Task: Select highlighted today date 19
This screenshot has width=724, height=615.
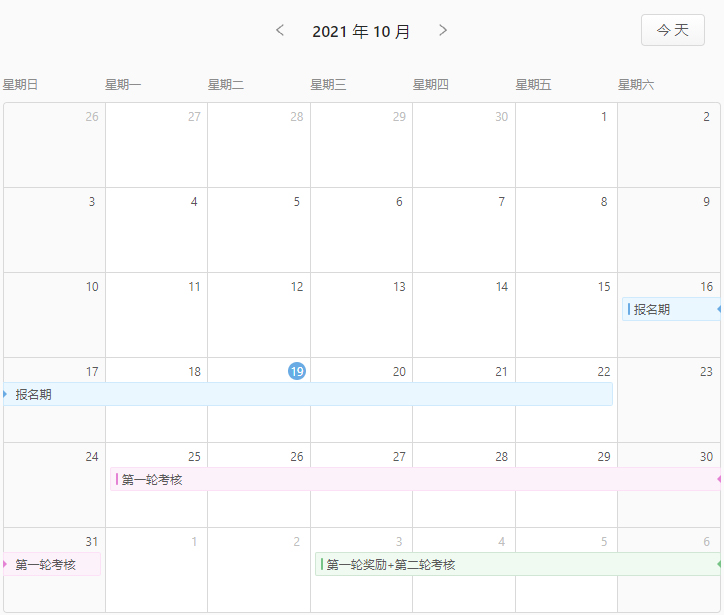Action: click(297, 371)
